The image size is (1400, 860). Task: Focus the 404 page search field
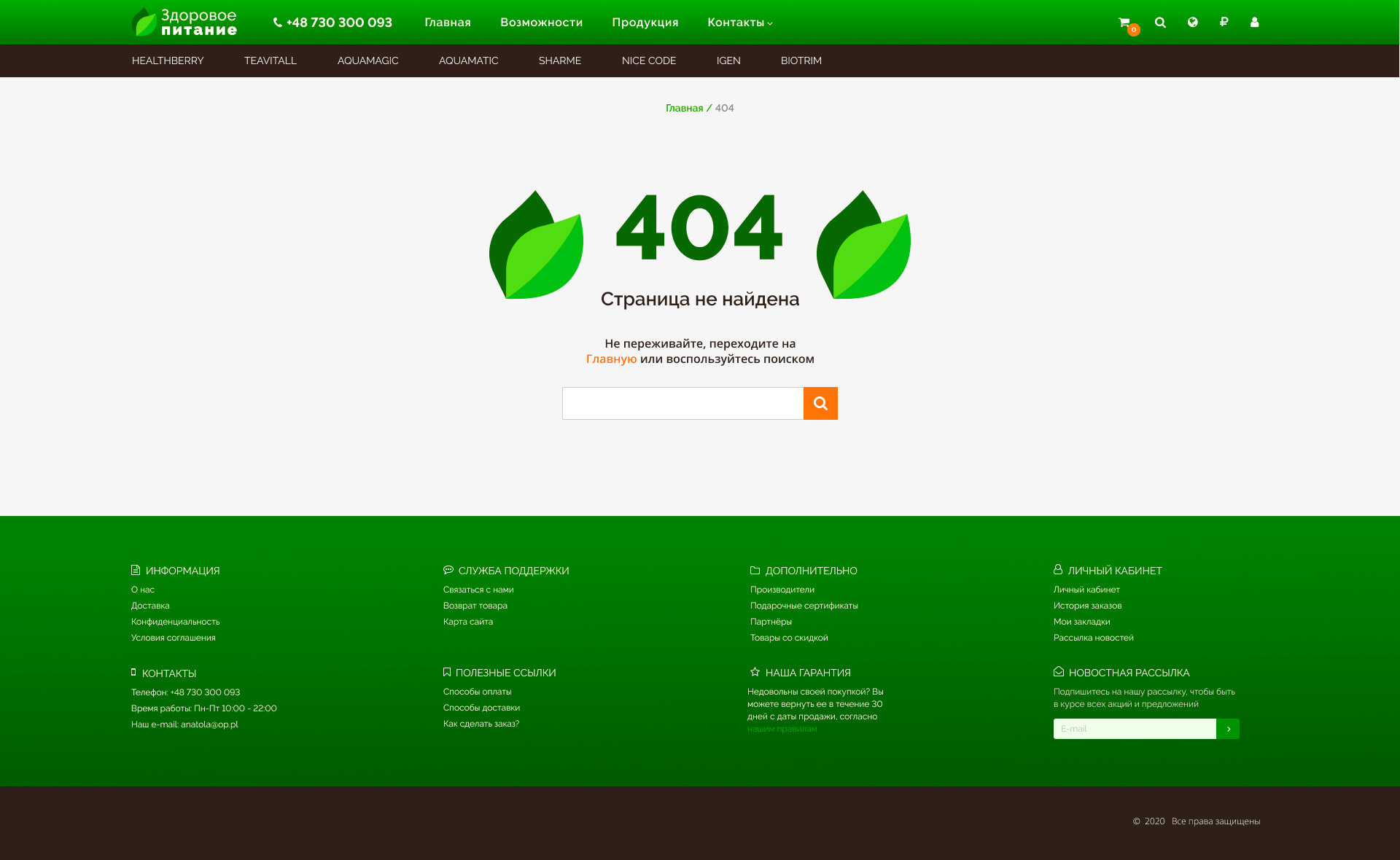tap(682, 403)
